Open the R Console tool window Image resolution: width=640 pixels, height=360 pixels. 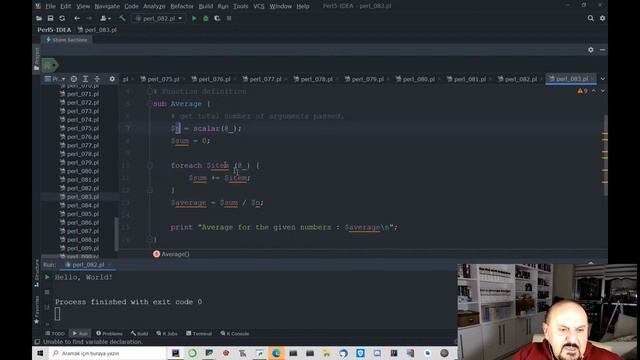pyautogui.click(x=235, y=333)
